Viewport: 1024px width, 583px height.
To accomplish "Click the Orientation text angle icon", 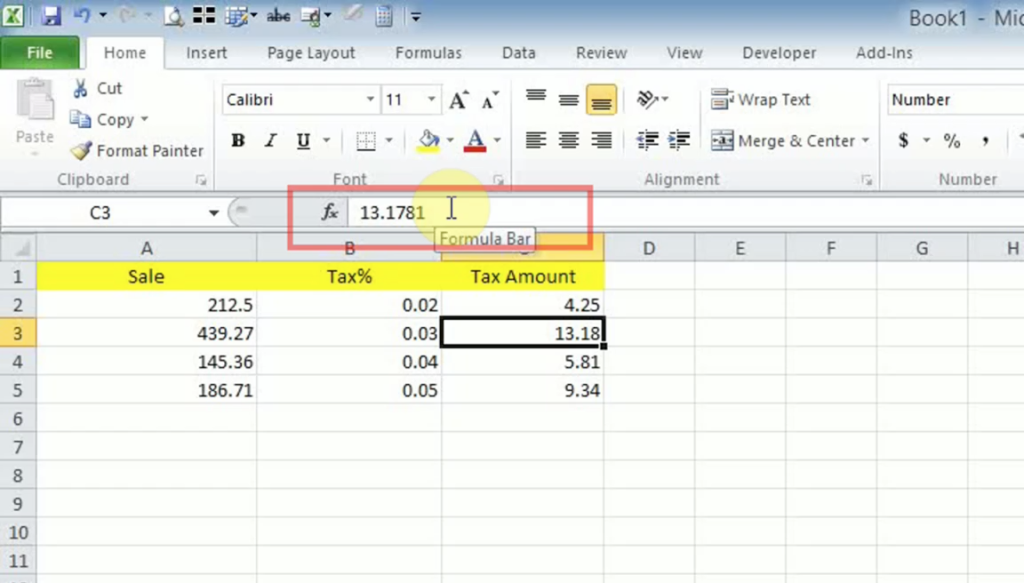I will 647,99.
